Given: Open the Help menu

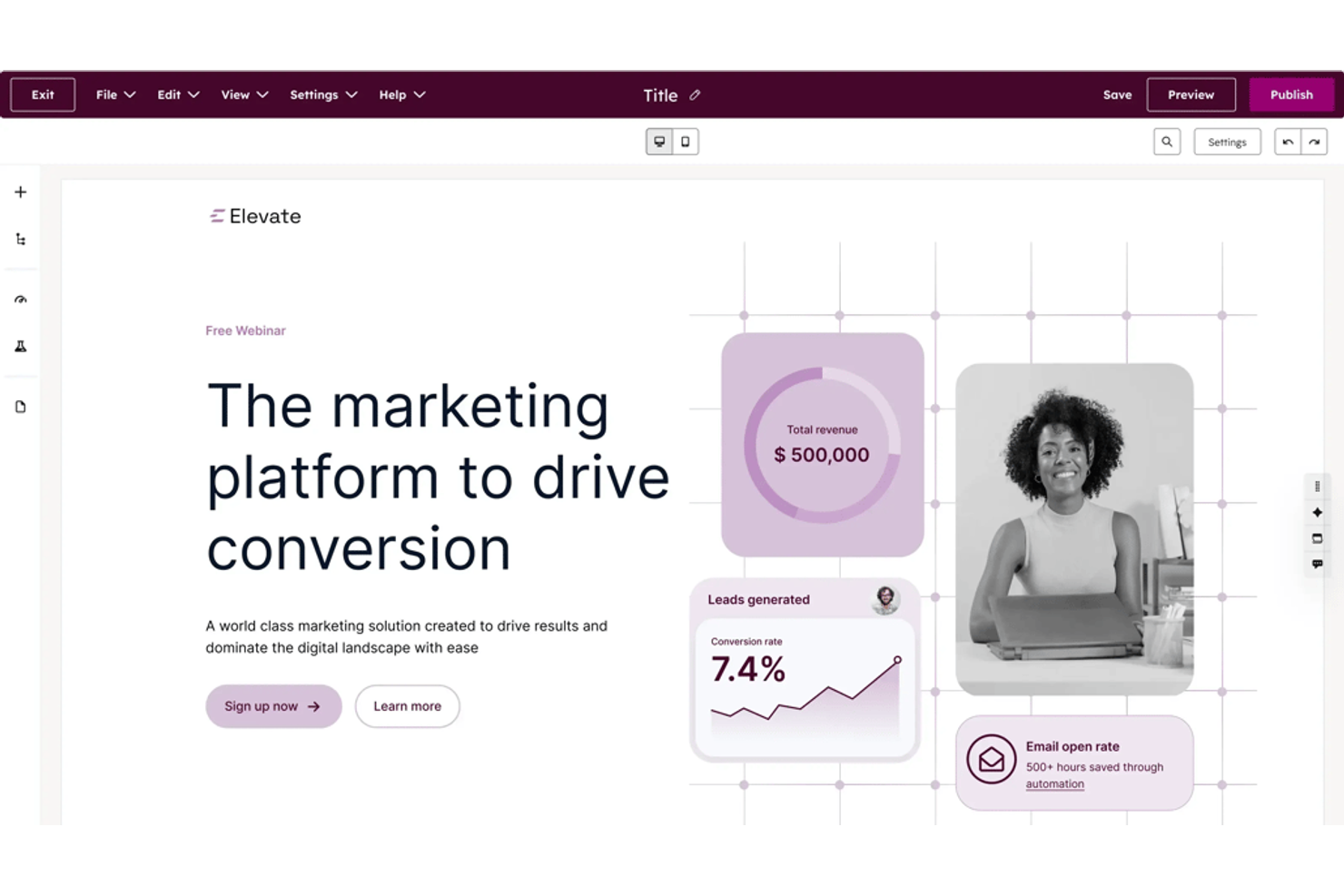Looking at the screenshot, I should (x=400, y=94).
